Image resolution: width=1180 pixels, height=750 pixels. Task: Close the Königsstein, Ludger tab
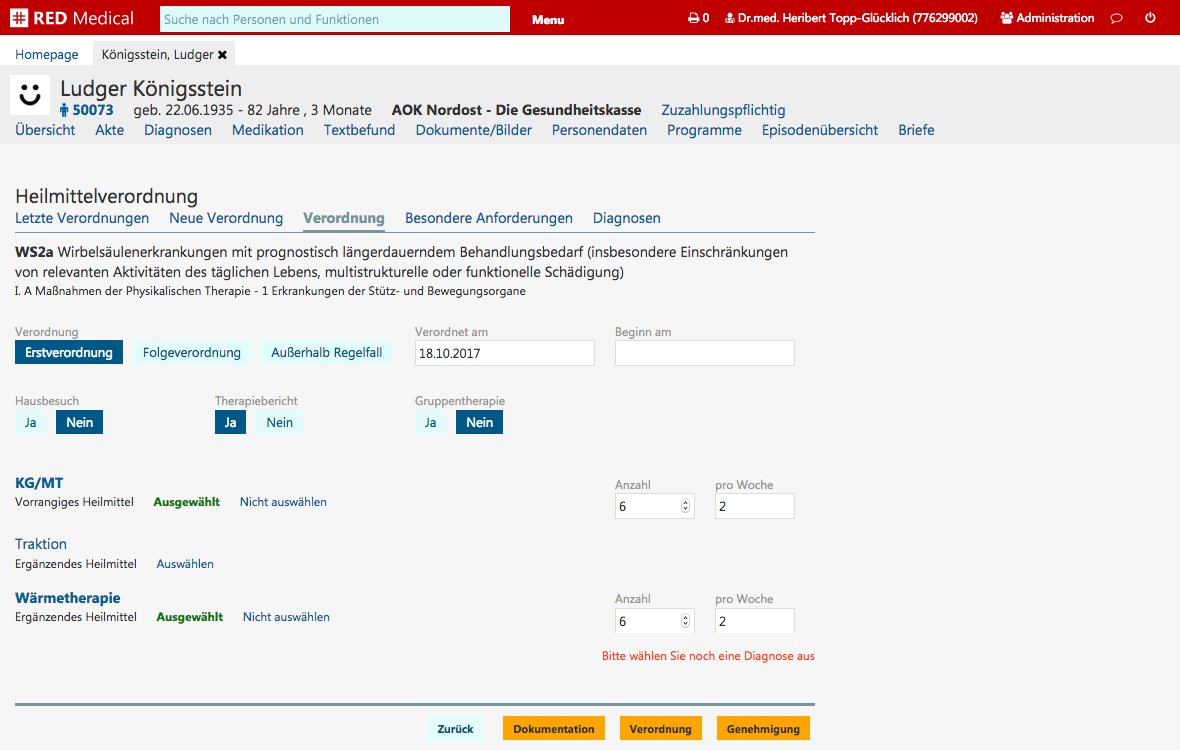[222, 55]
